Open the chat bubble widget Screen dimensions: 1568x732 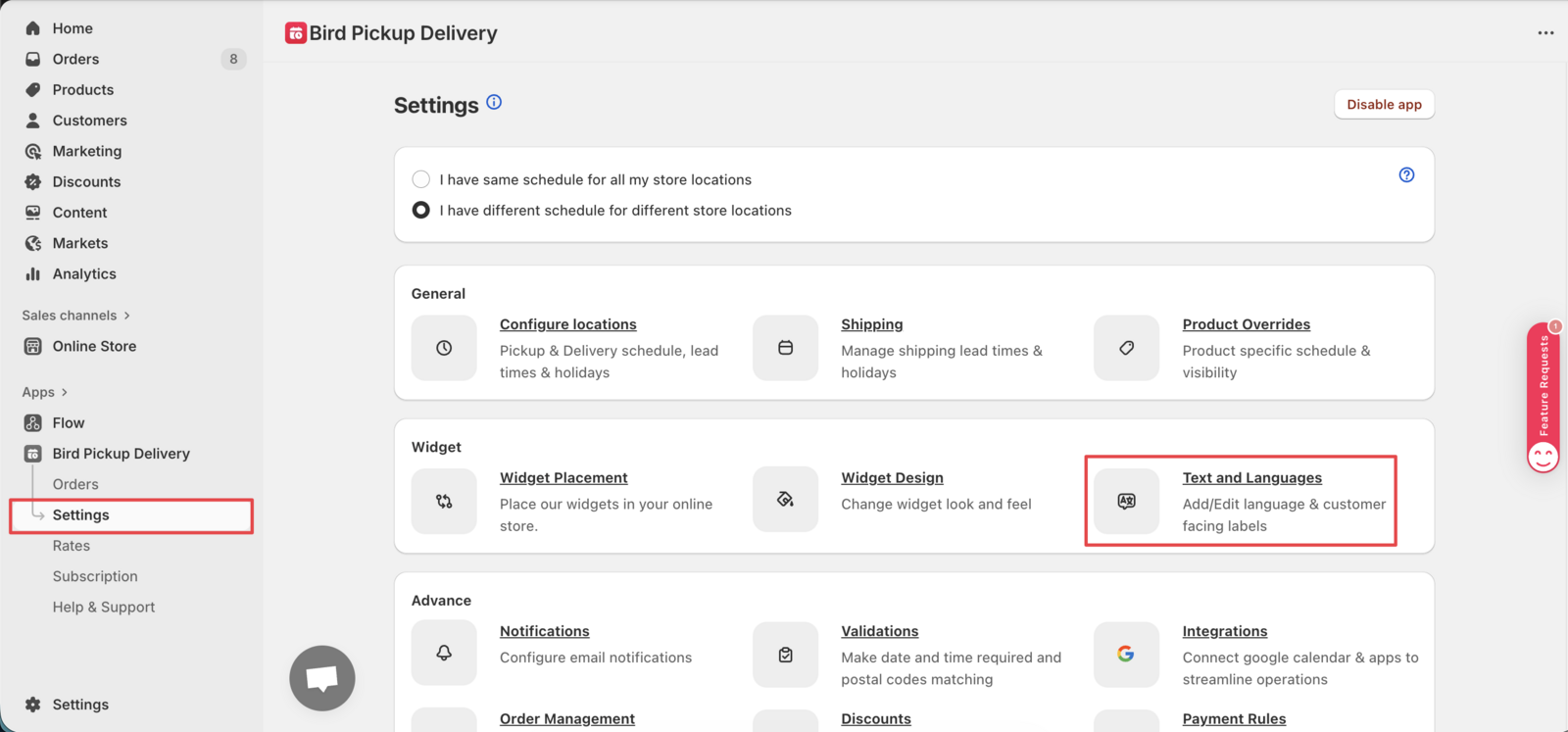(x=322, y=678)
